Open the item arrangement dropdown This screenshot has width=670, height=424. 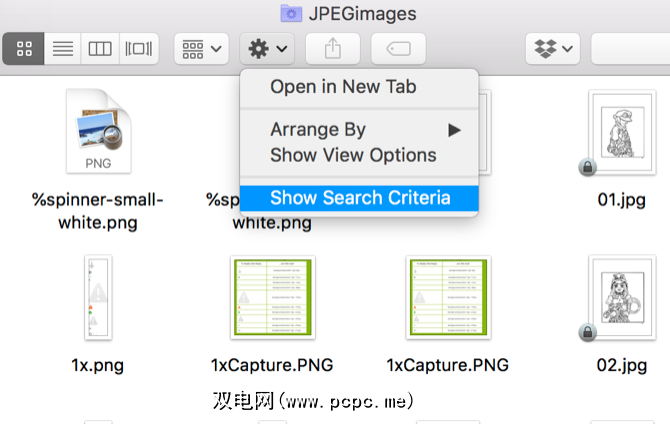coord(202,48)
